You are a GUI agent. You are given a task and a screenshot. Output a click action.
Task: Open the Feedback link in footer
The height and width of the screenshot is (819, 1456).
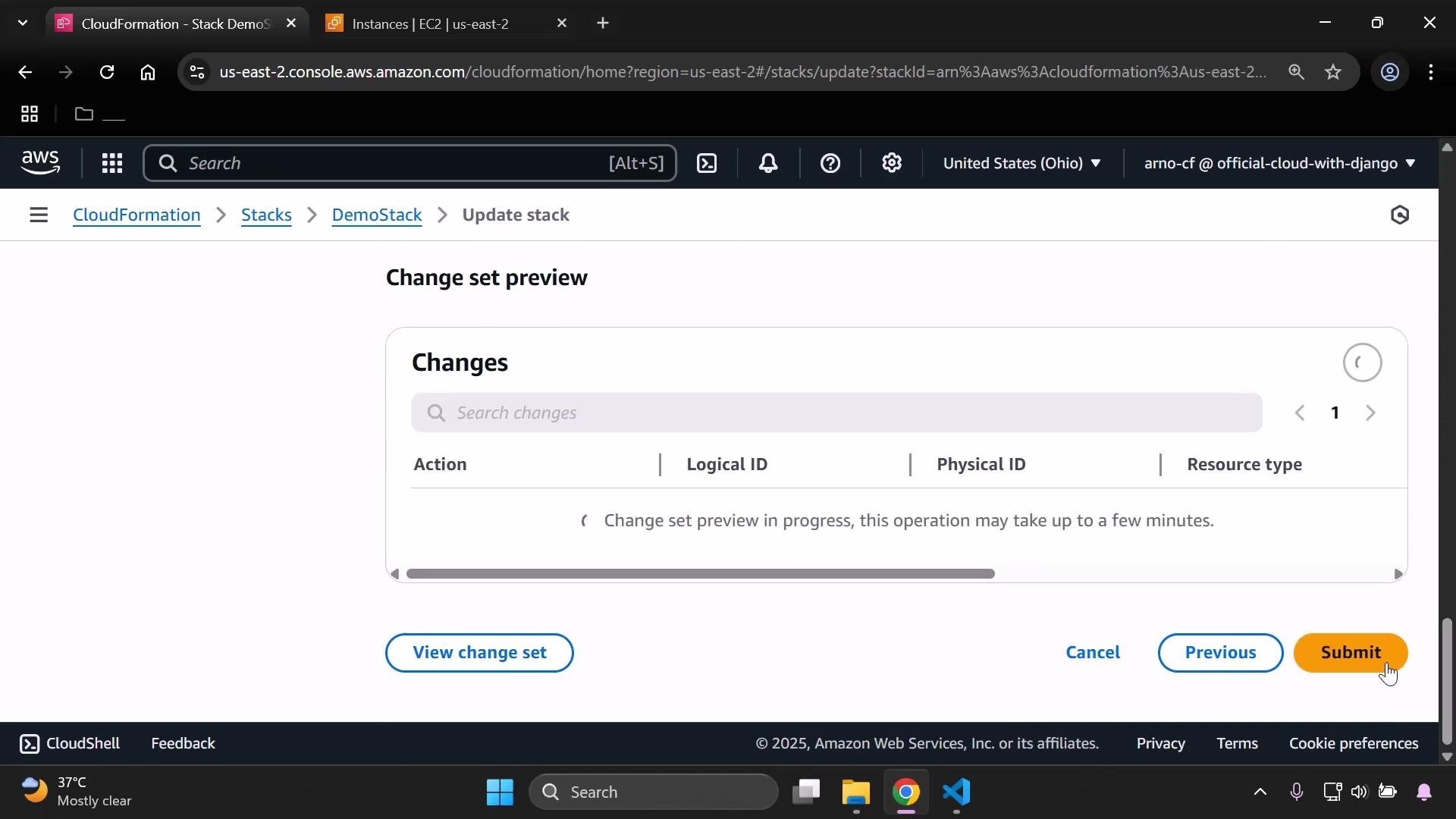click(183, 744)
